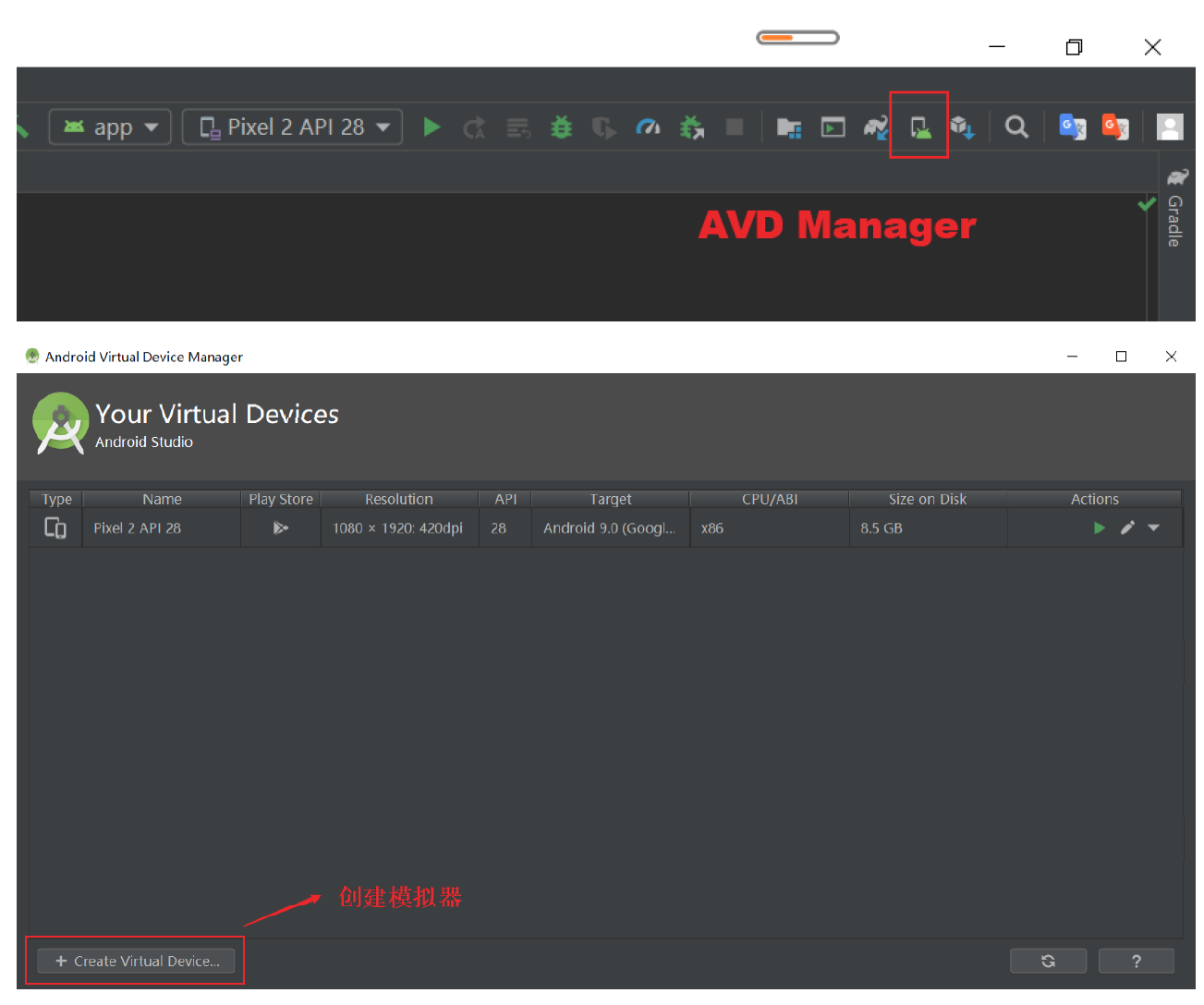Click the API cell showing 28
This screenshot has height=1005, width=1204.
(505, 527)
